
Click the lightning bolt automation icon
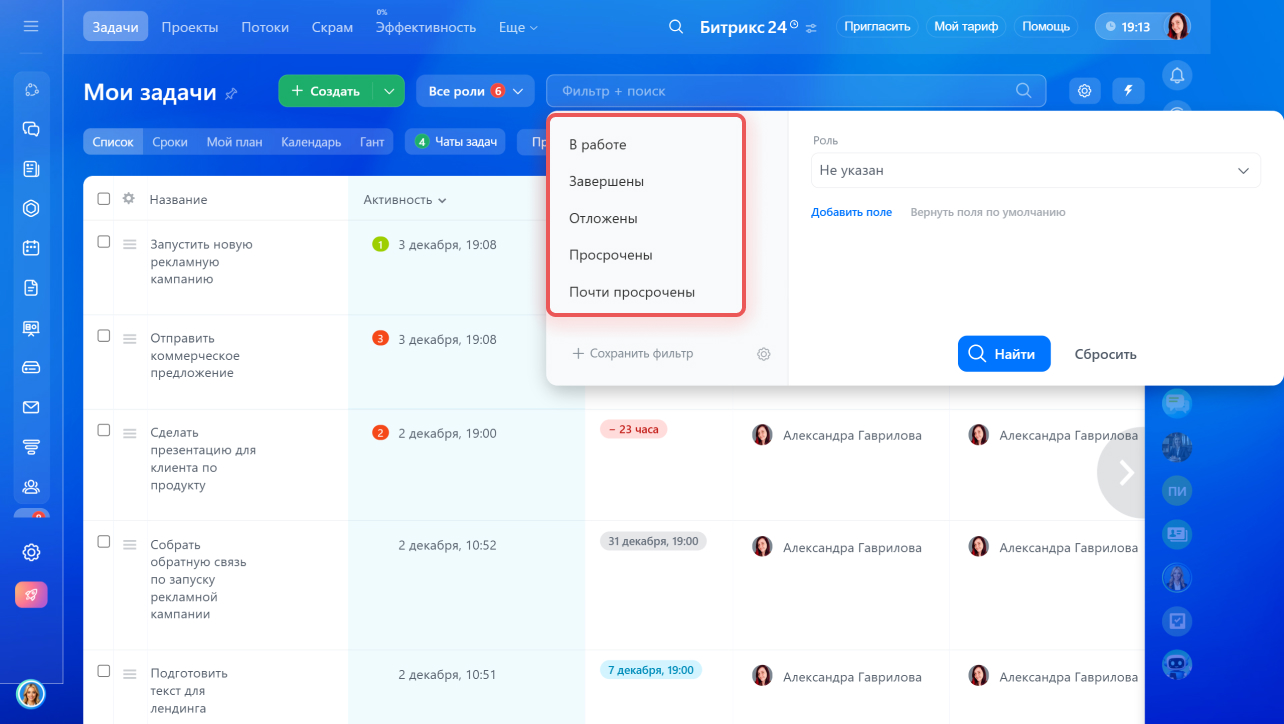click(1128, 91)
